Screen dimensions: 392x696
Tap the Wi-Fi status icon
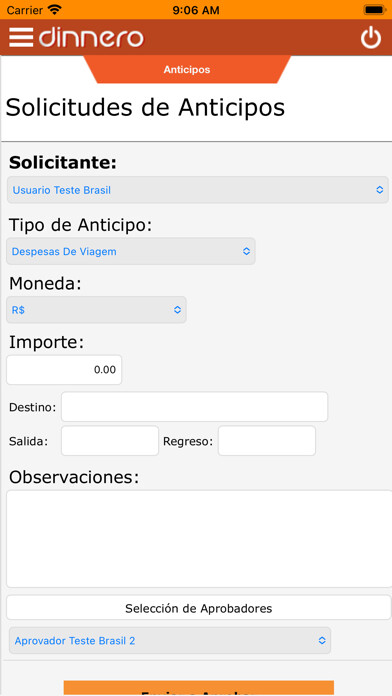(55, 9)
